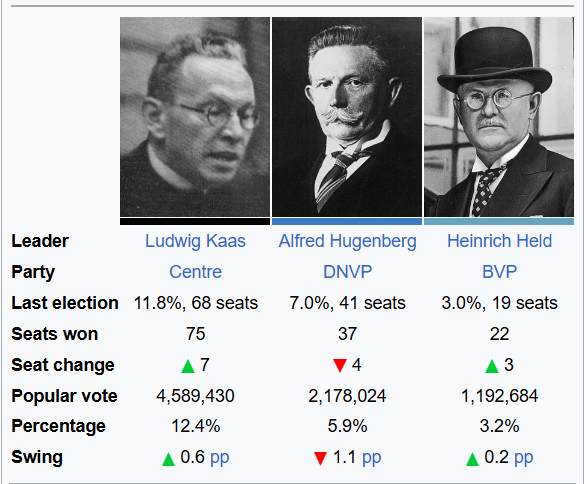Open the Alfred Hugenberg portrait photo

click(x=347, y=117)
